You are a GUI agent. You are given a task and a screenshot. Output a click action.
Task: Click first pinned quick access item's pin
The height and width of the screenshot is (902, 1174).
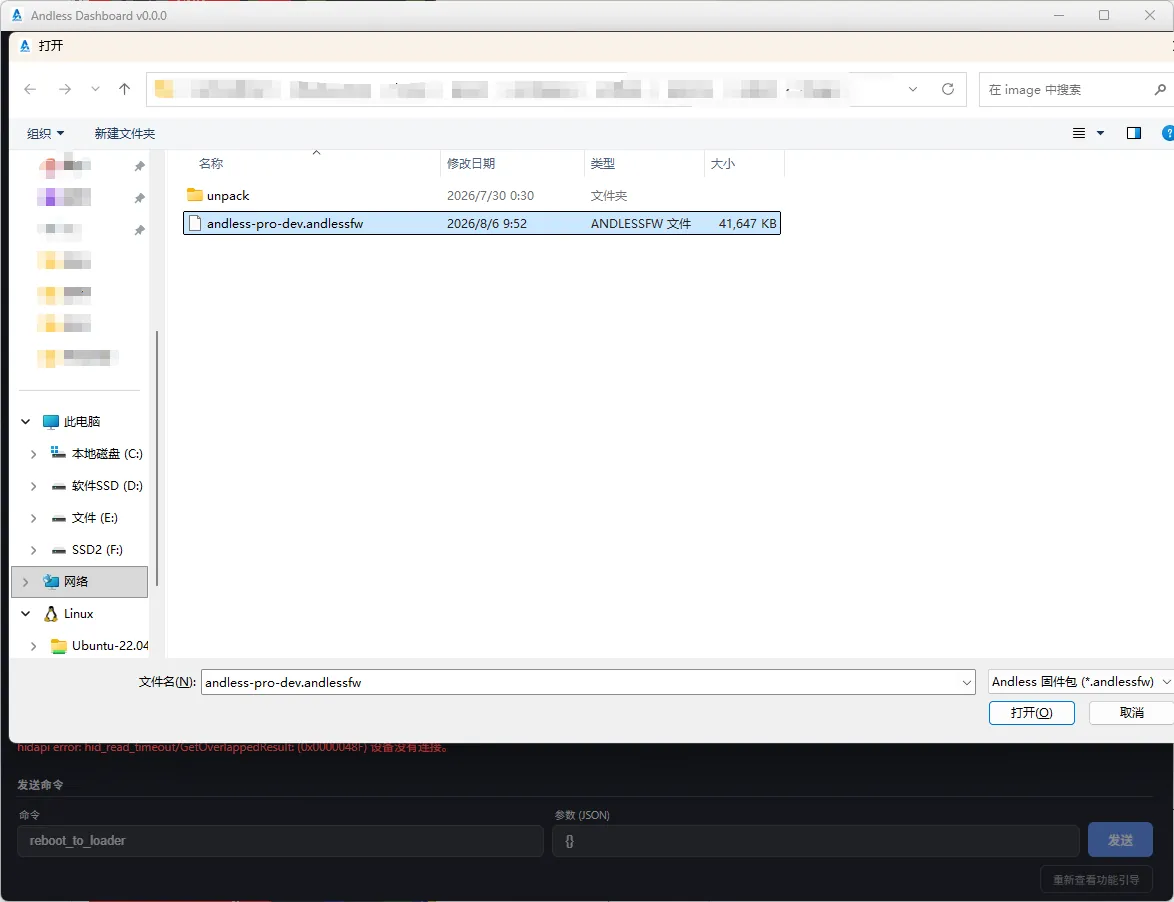139,166
